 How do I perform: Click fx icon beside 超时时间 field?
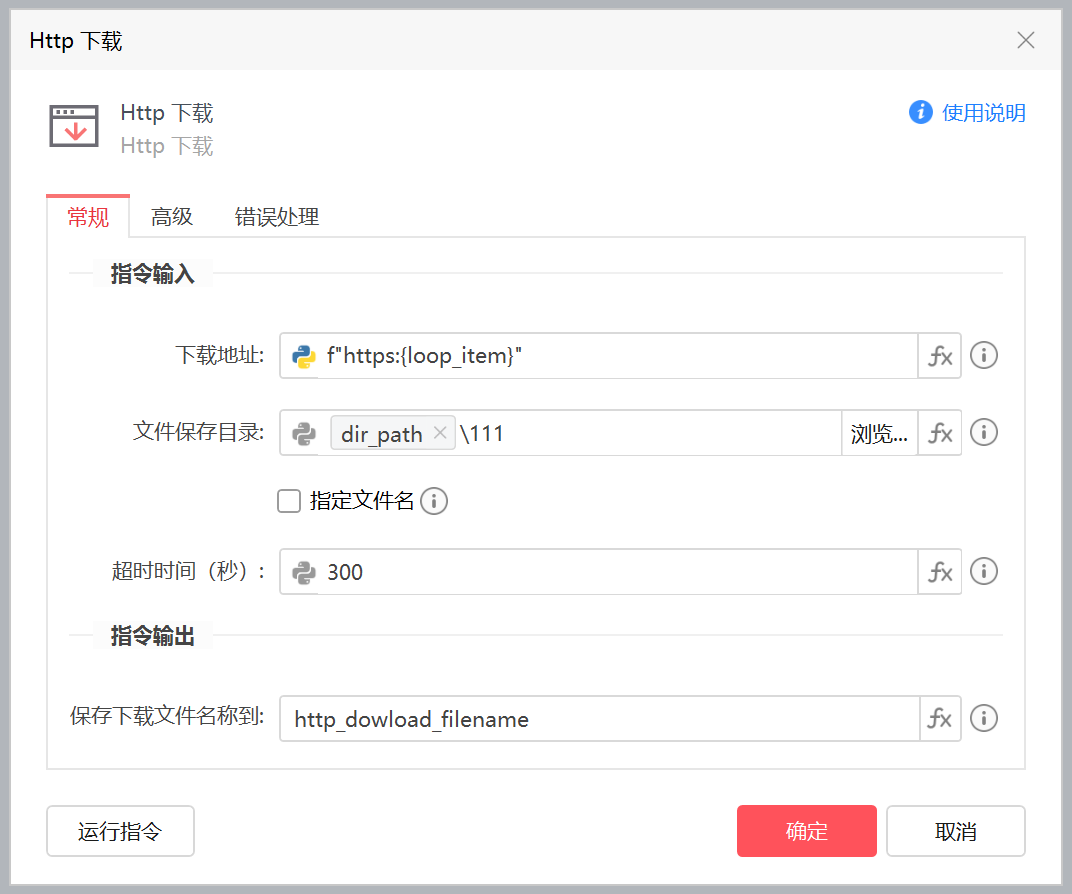[x=940, y=572]
